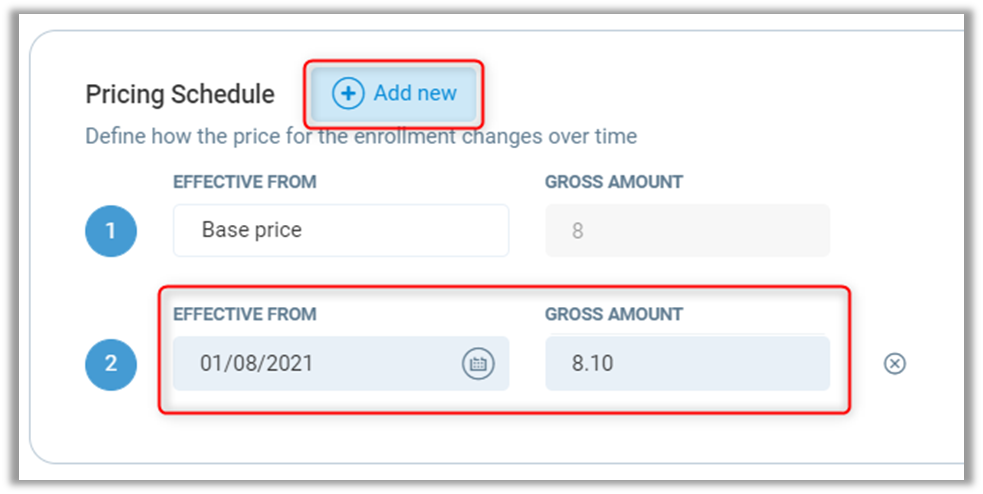Click the disabled Gross Amount field showing 8
This screenshot has width=983, height=494.
(x=687, y=231)
